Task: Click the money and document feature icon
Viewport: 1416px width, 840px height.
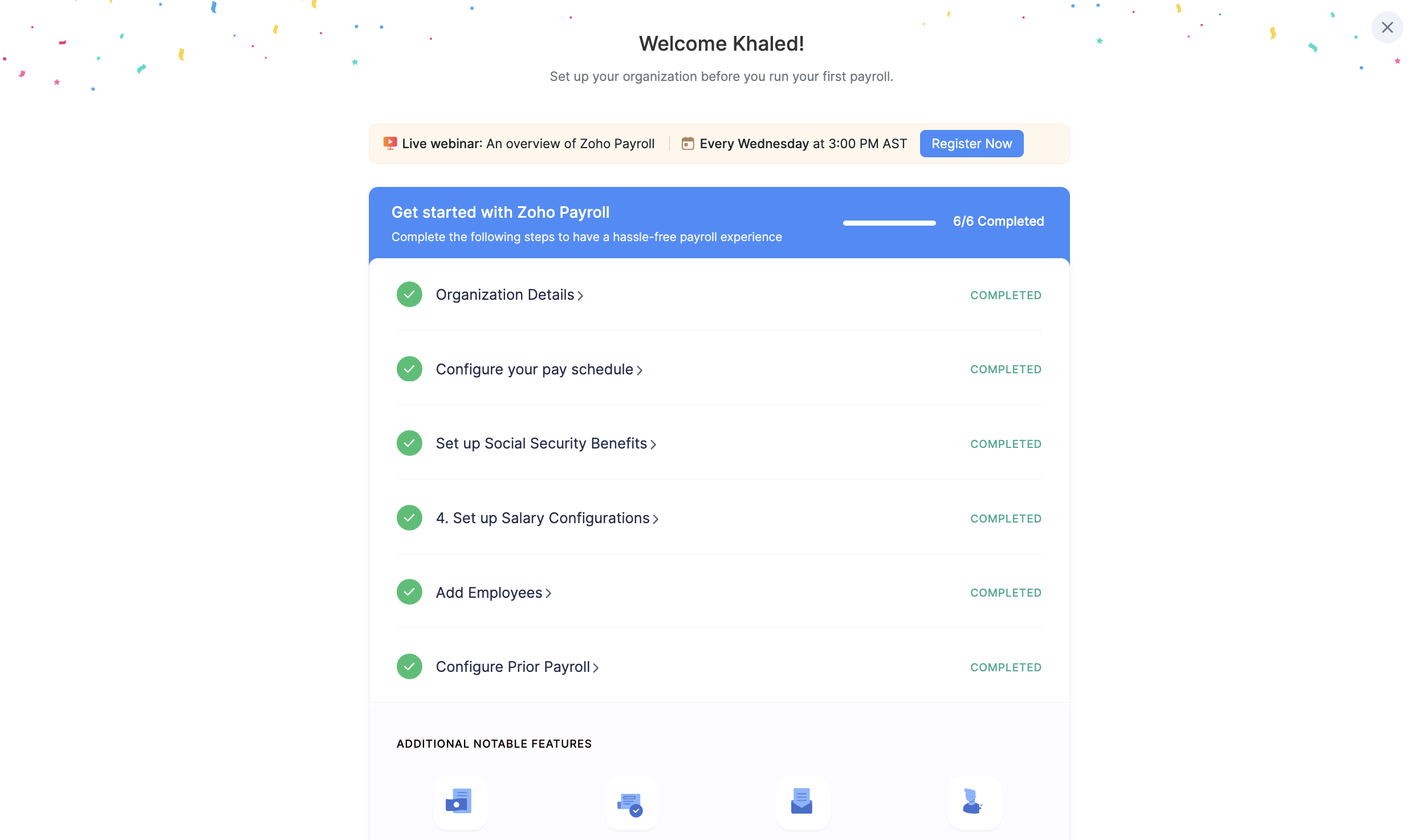Action: (x=459, y=802)
